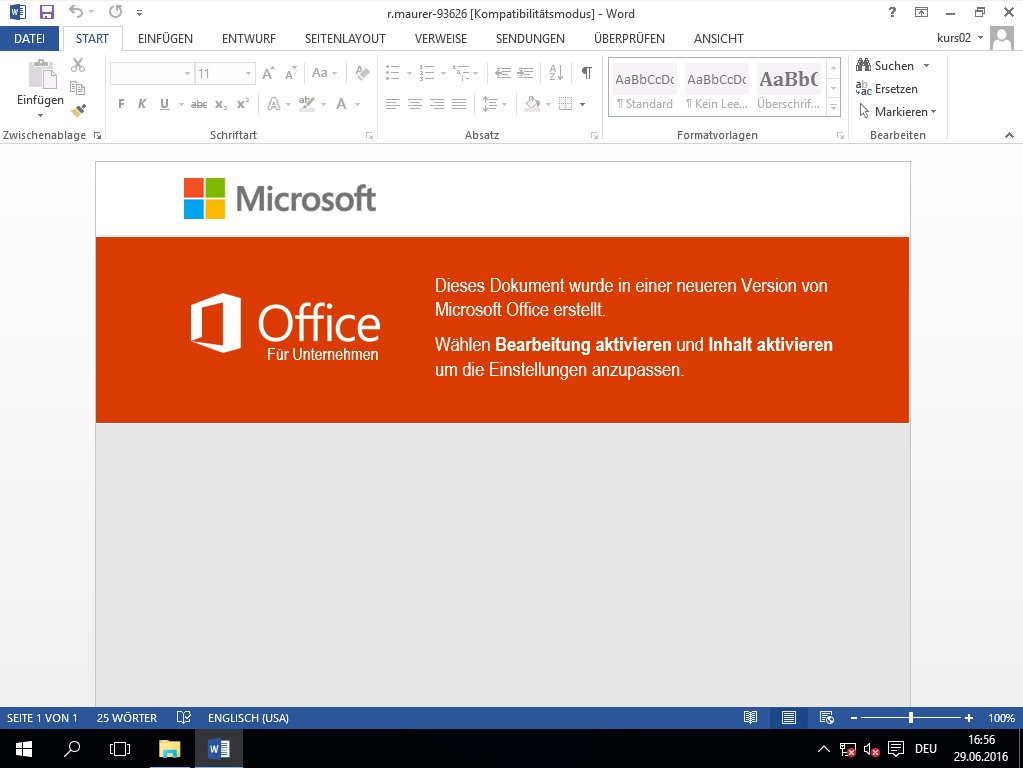This screenshot has height=768, width=1023.
Task: Toggle italic formatting with the K button
Action: point(142,104)
